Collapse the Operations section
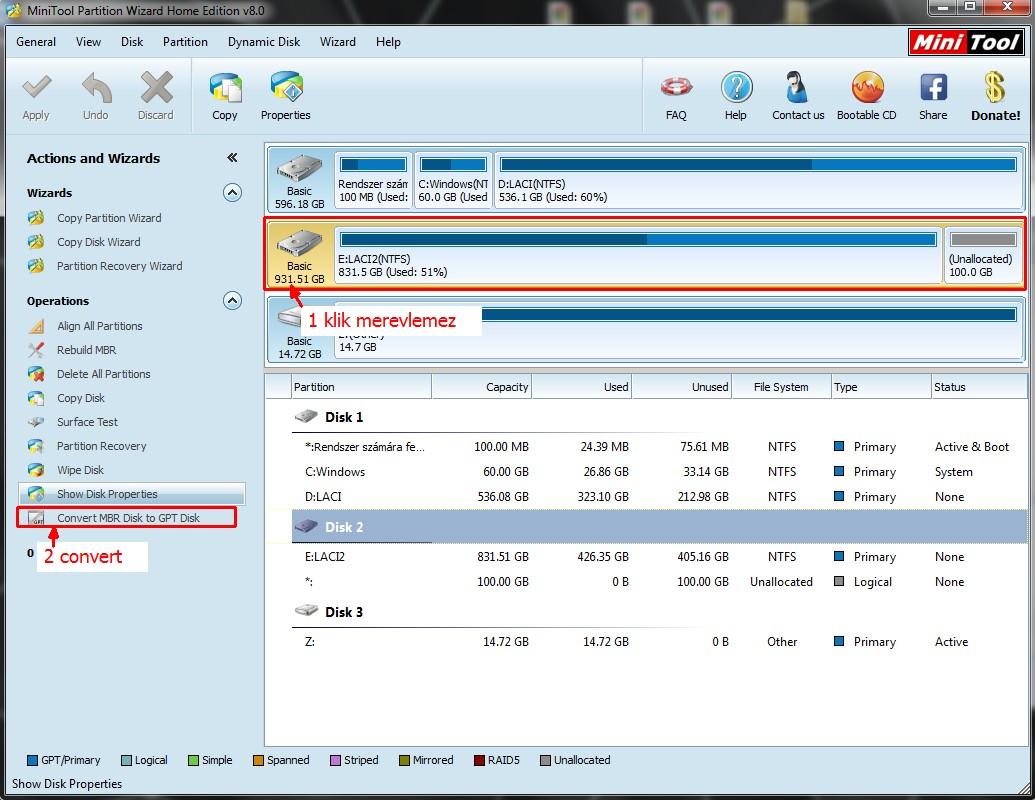The width and height of the screenshot is (1035, 800). pyautogui.click(x=232, y=301)
